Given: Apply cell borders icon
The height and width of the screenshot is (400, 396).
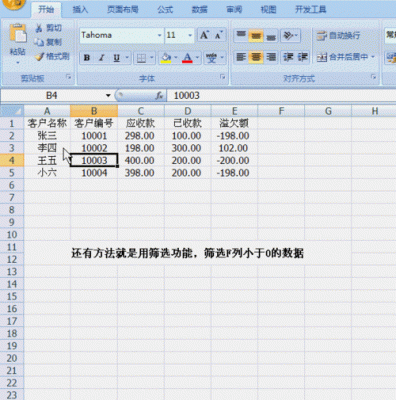Looking at the screenshot, I should click(141, 58).
